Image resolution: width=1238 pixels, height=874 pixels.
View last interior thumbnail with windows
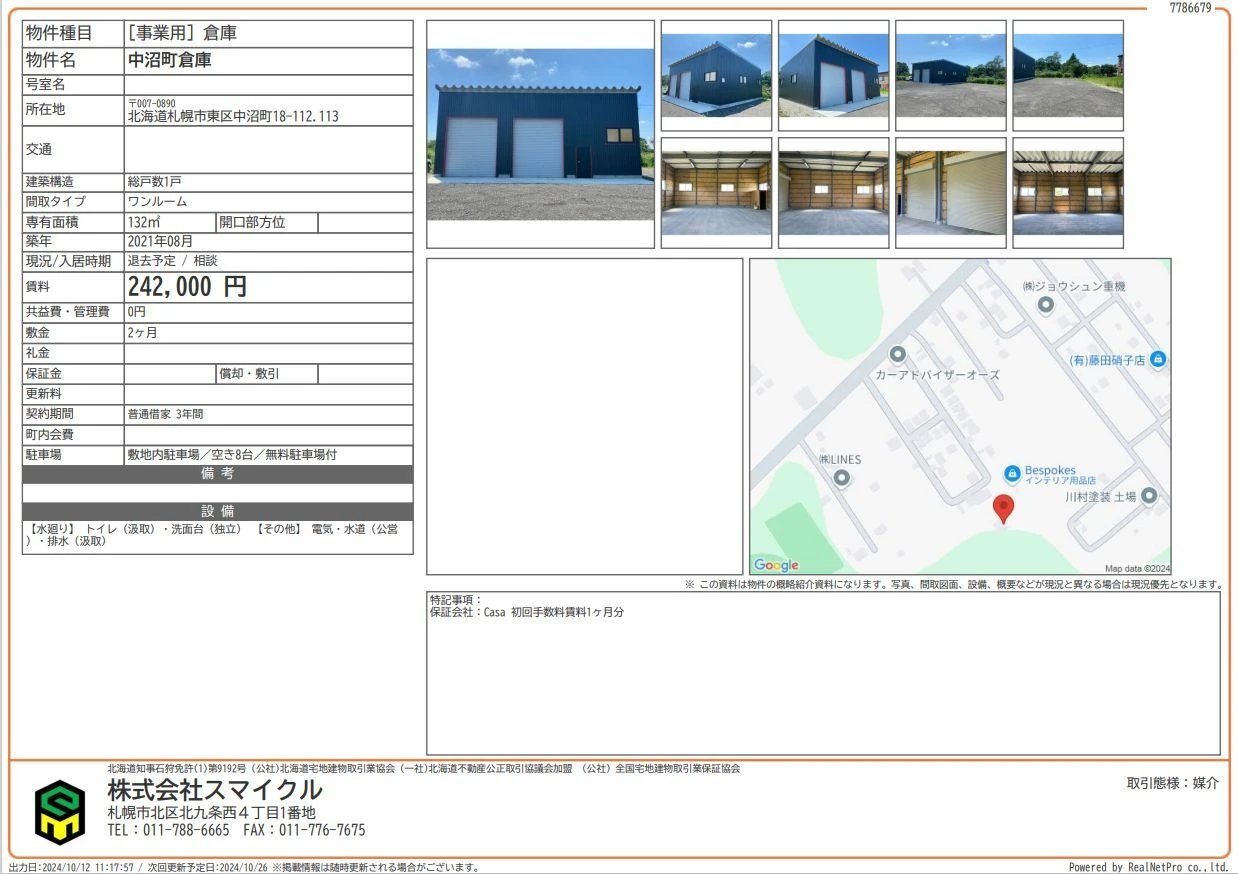click(1068, 193)
